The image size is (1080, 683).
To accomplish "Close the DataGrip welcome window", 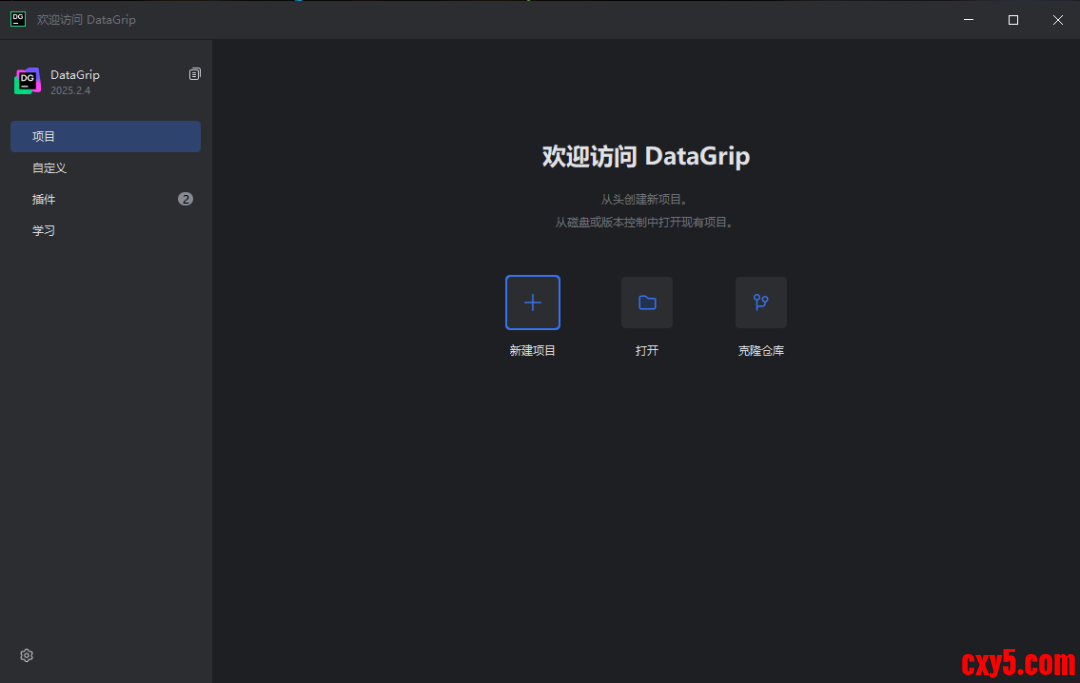I will point(1058,20).
